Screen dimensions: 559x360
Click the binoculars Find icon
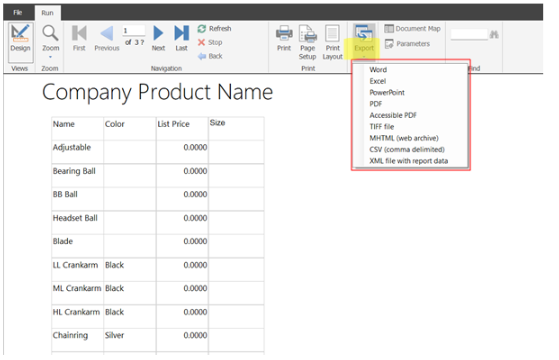click(494, 35)
